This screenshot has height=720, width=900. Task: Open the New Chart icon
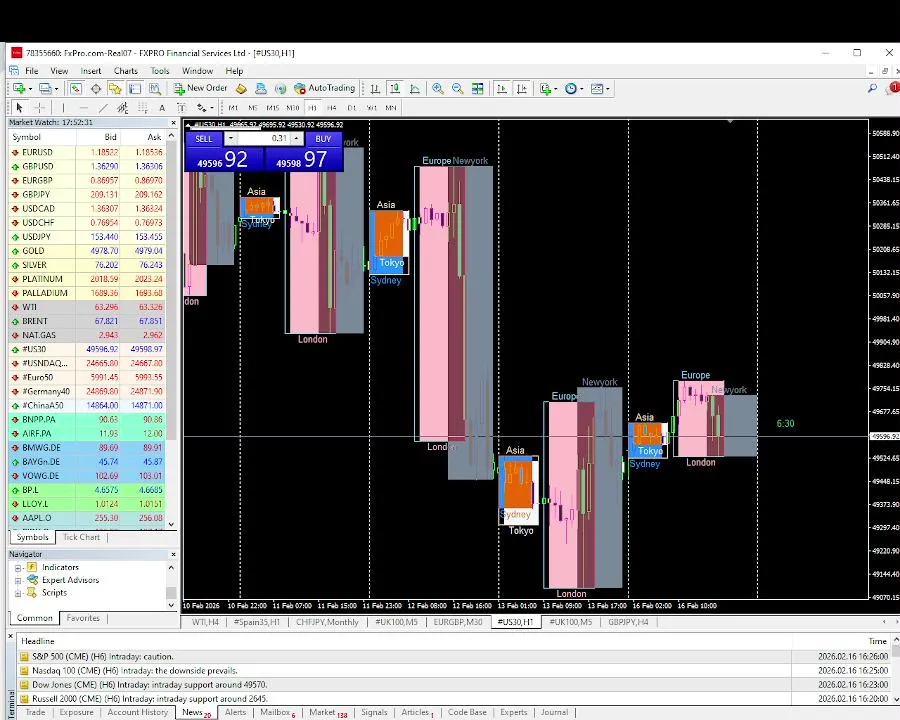click(x=20, y=88)
